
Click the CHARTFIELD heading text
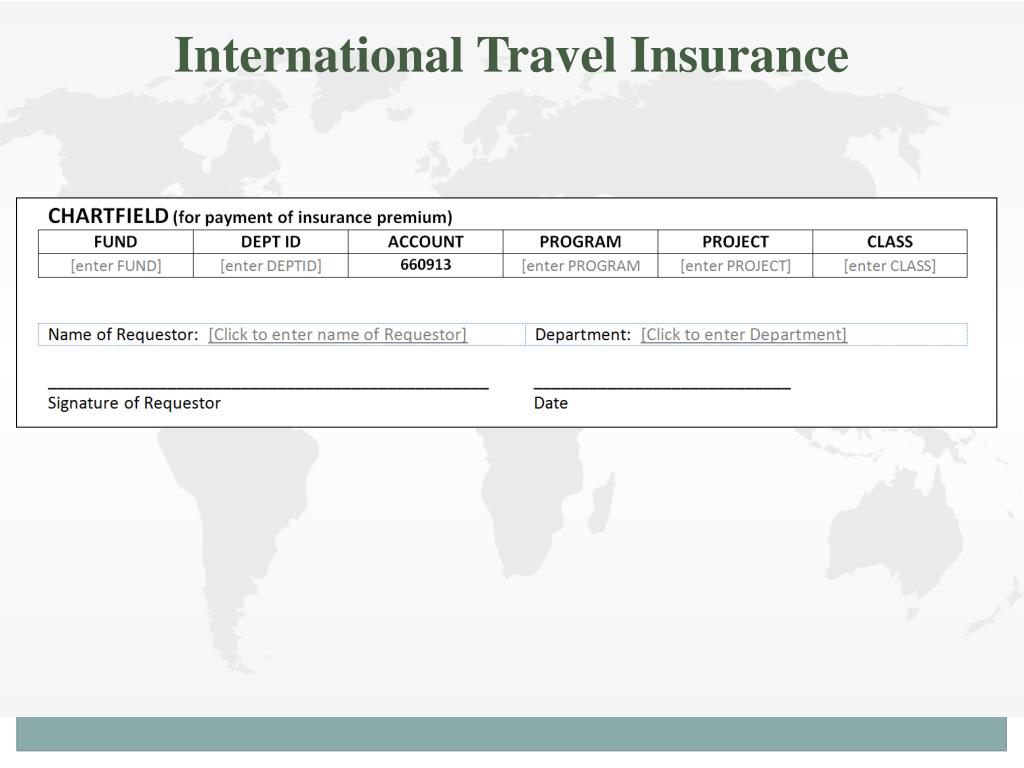coord(108,216)
